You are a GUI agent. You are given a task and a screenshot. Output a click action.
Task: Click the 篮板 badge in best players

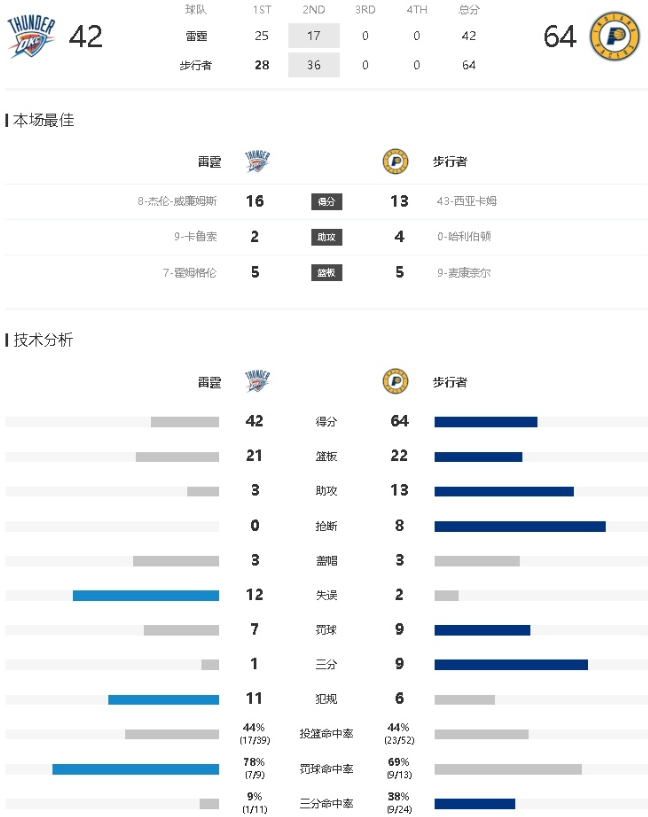click(327, 273)
